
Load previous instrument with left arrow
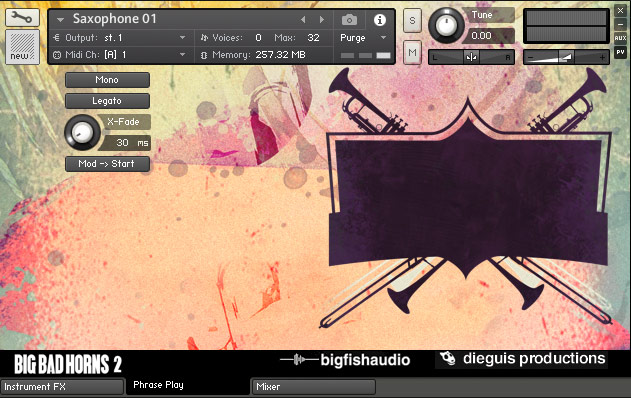point(303,19)
